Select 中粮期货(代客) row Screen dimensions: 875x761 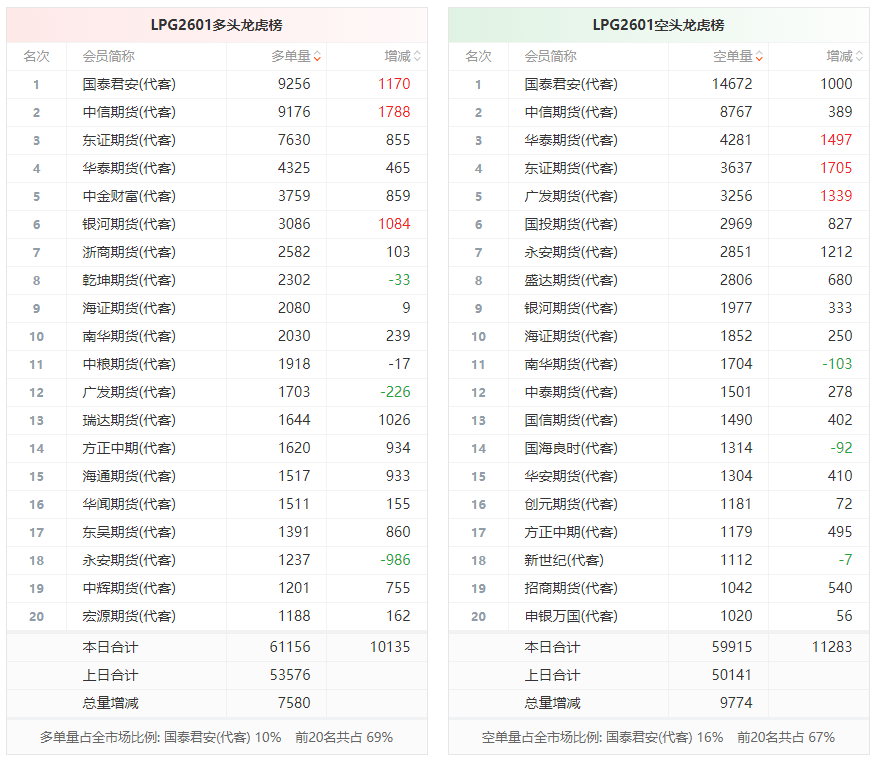(x=217, y=364)
